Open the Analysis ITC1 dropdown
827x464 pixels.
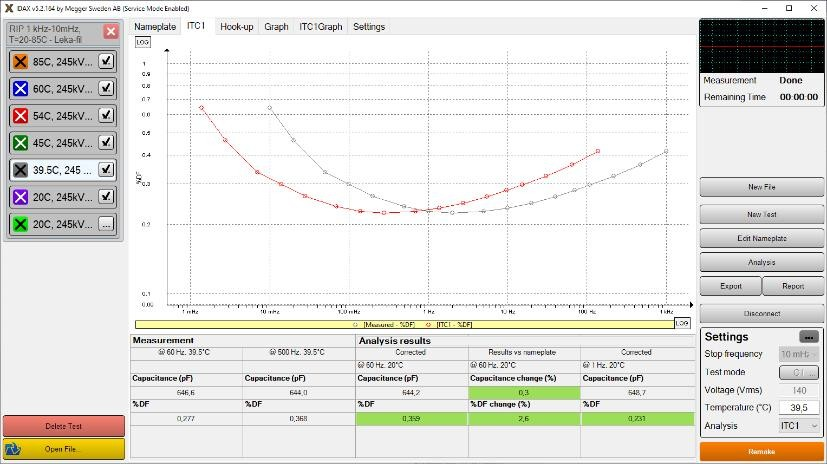click(x=798, y=426)
